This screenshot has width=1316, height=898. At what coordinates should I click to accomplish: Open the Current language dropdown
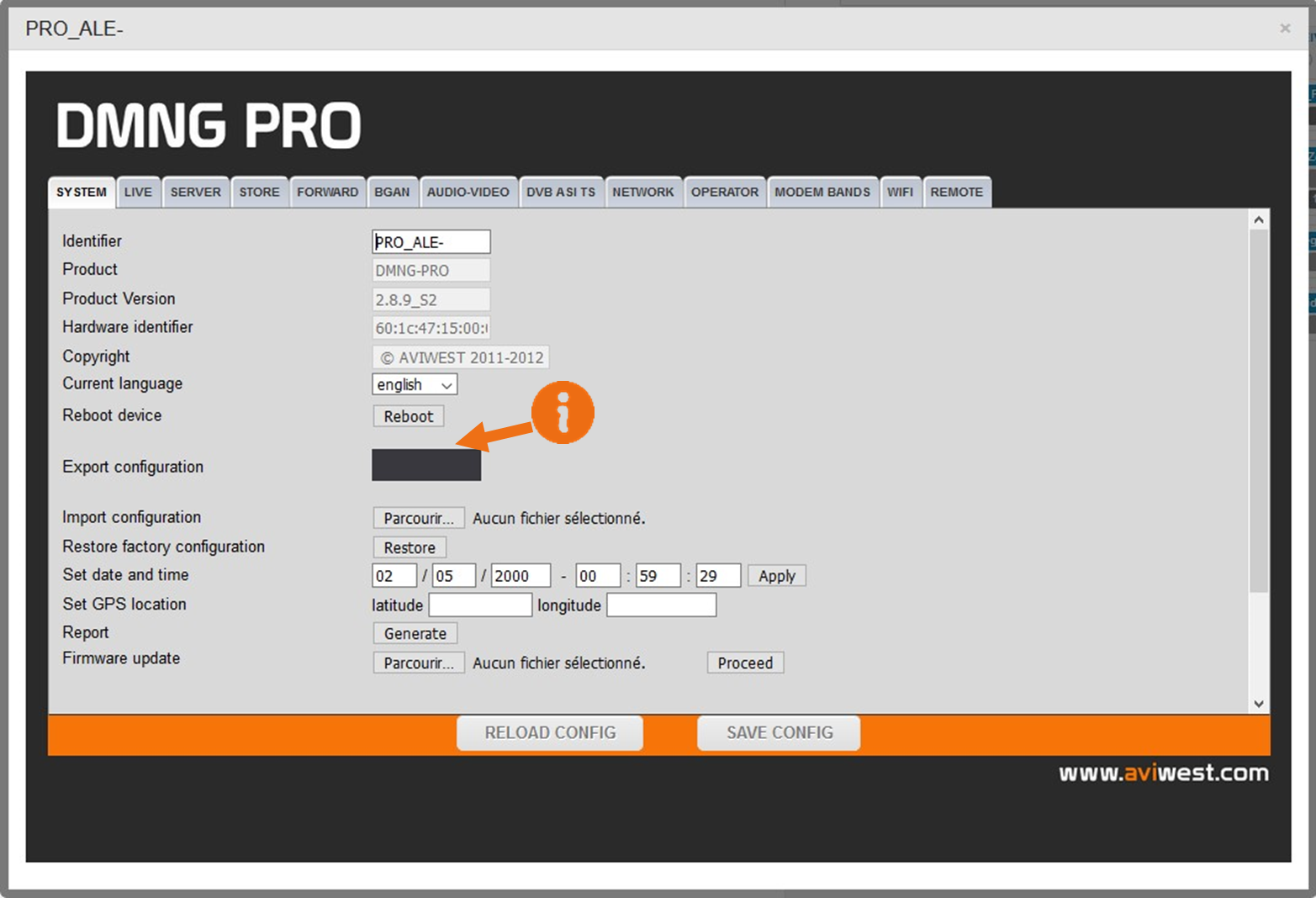tap(415, 384)
